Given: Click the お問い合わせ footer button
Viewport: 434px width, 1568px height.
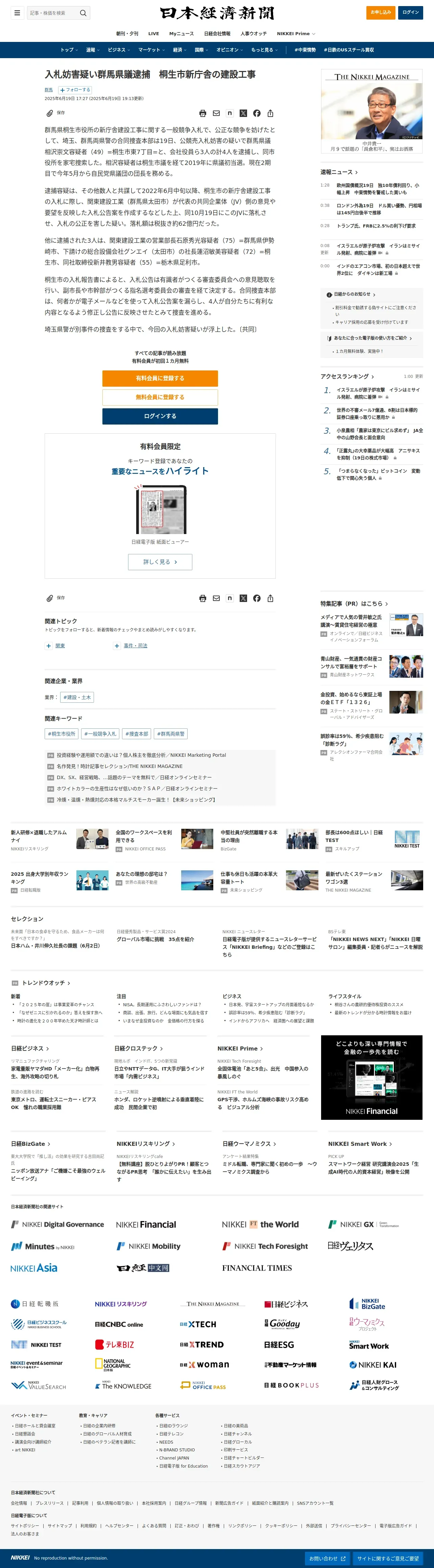Looking at the screenshot, I should pos(328,1558).
